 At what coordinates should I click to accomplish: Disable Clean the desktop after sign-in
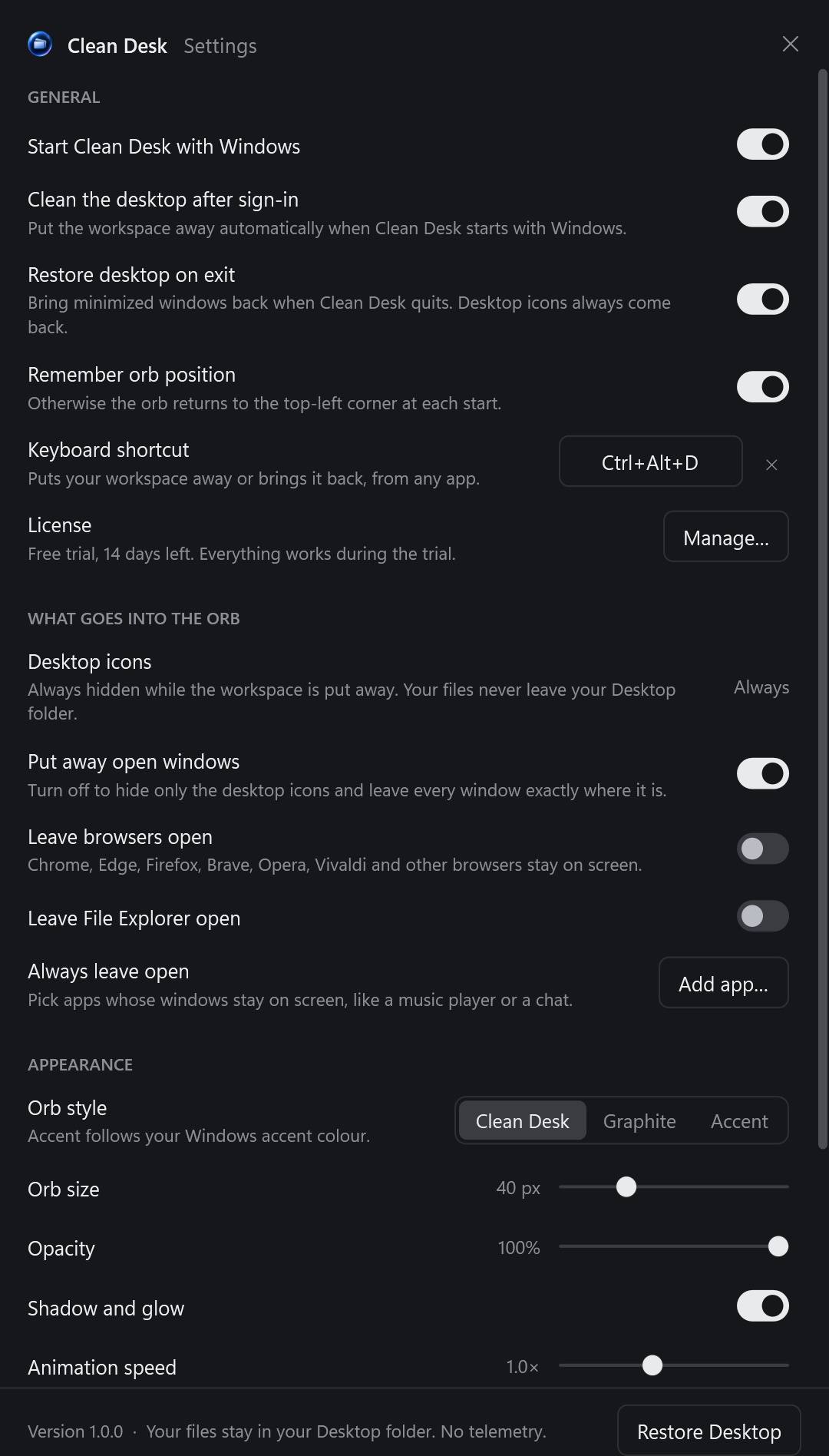(x=763, y=212)
